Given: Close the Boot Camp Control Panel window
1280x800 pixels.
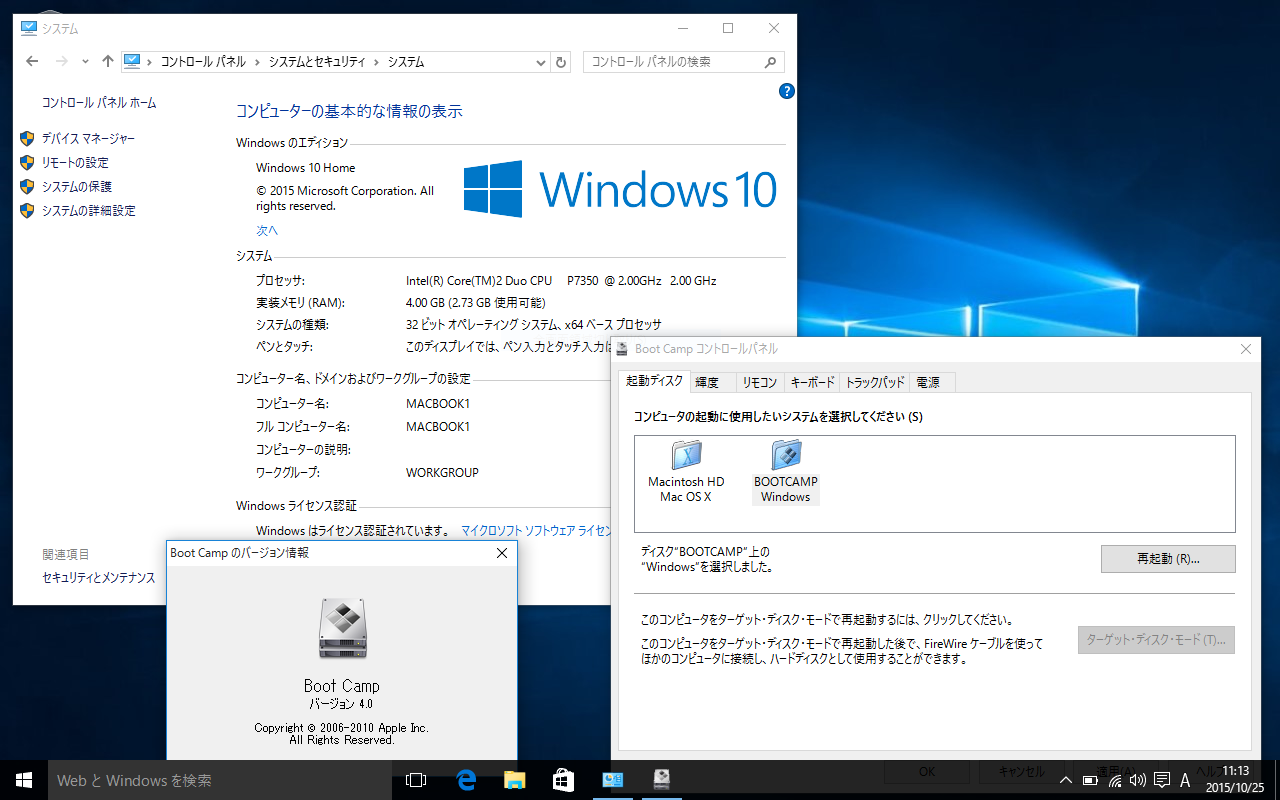Looking at the screenshot, I should pyautogui.click(x=1246, y=349).
